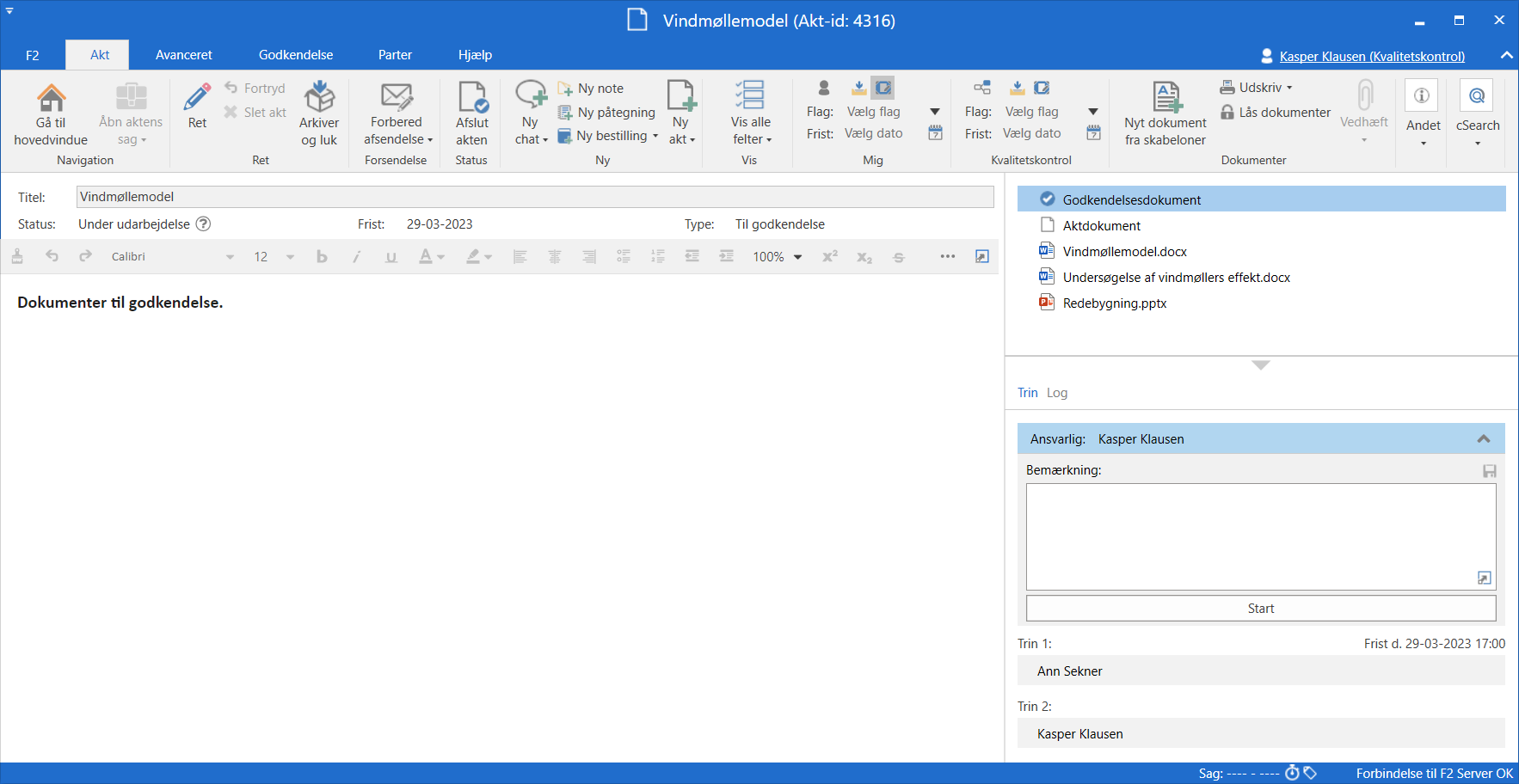This screenshot has width=1519, height=784.
Task: Click Arkiver og luk icon
Action: [x=319, y=96]
